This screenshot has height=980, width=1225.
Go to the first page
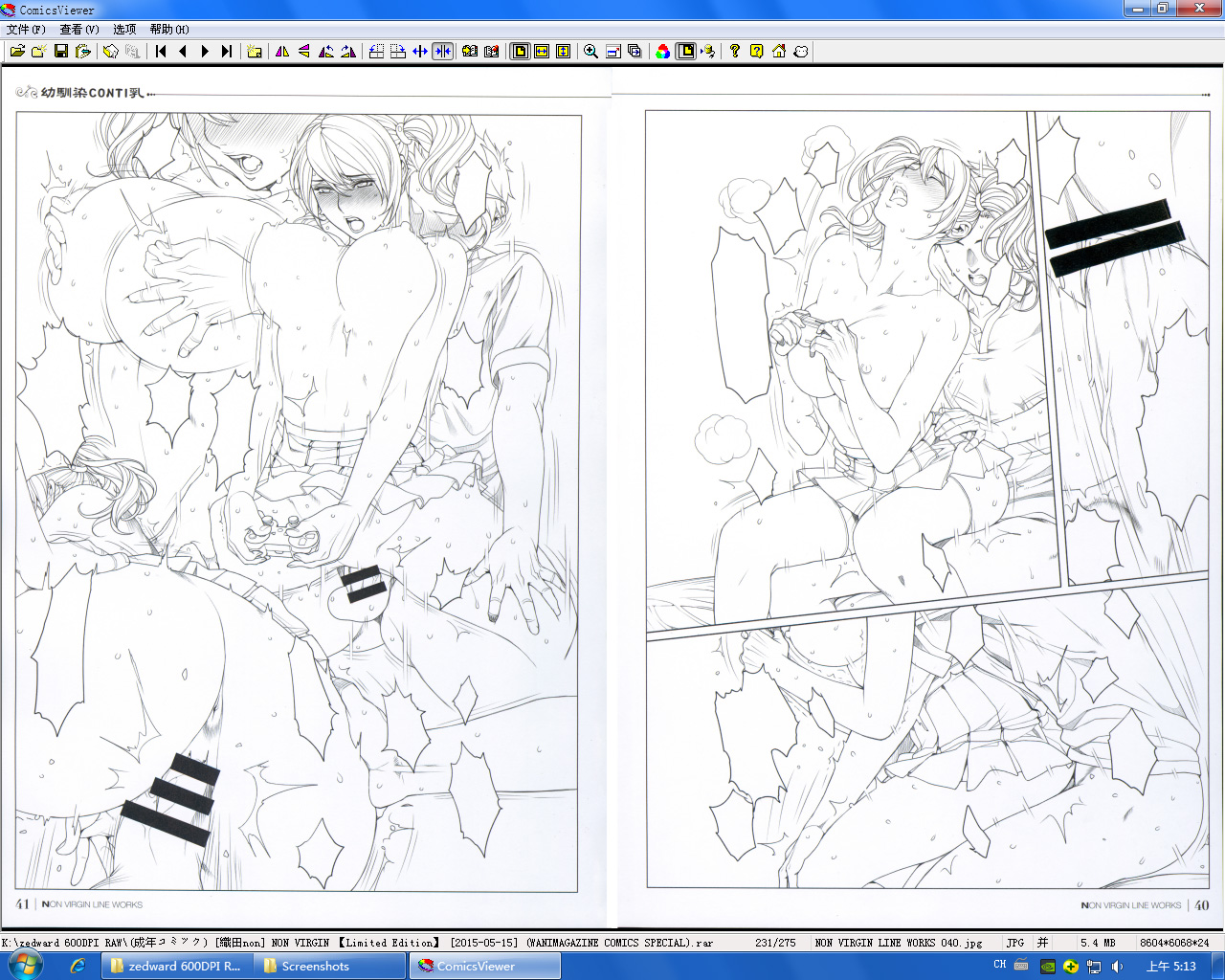(160, 52)
